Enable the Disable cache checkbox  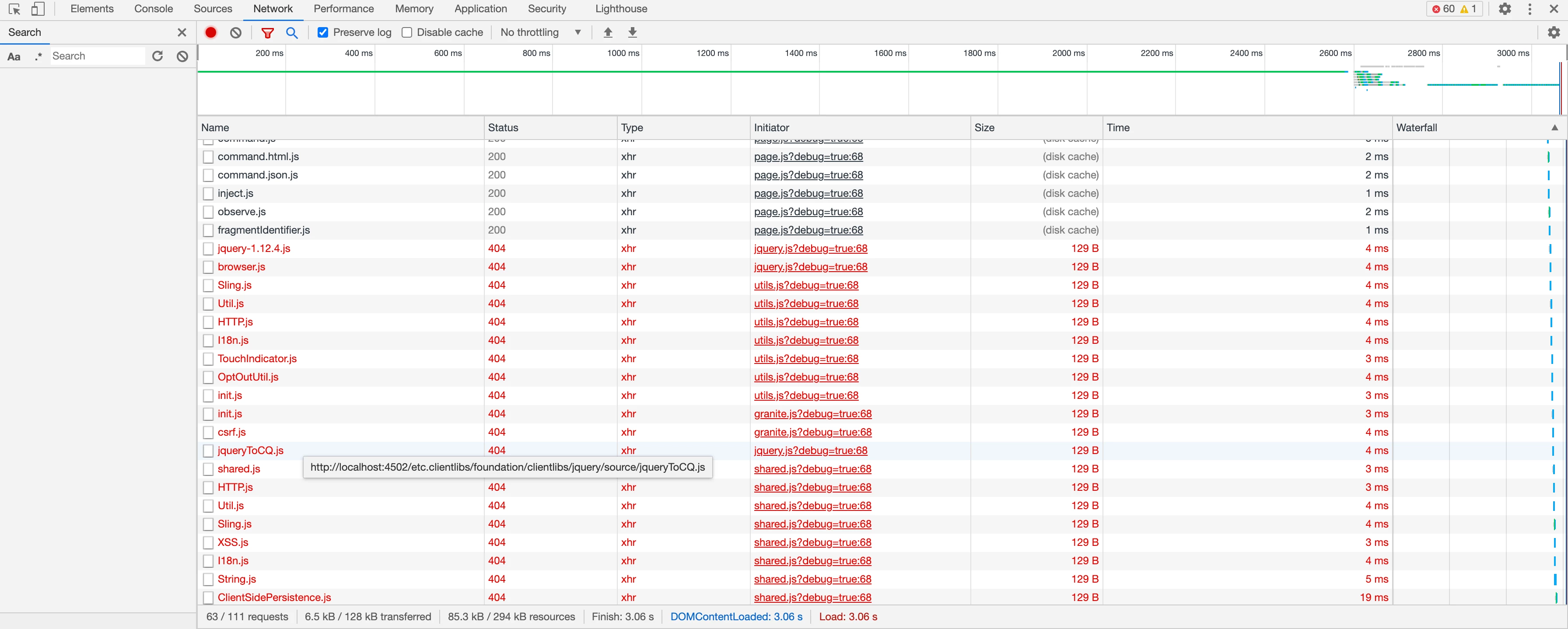click(407, 32)
